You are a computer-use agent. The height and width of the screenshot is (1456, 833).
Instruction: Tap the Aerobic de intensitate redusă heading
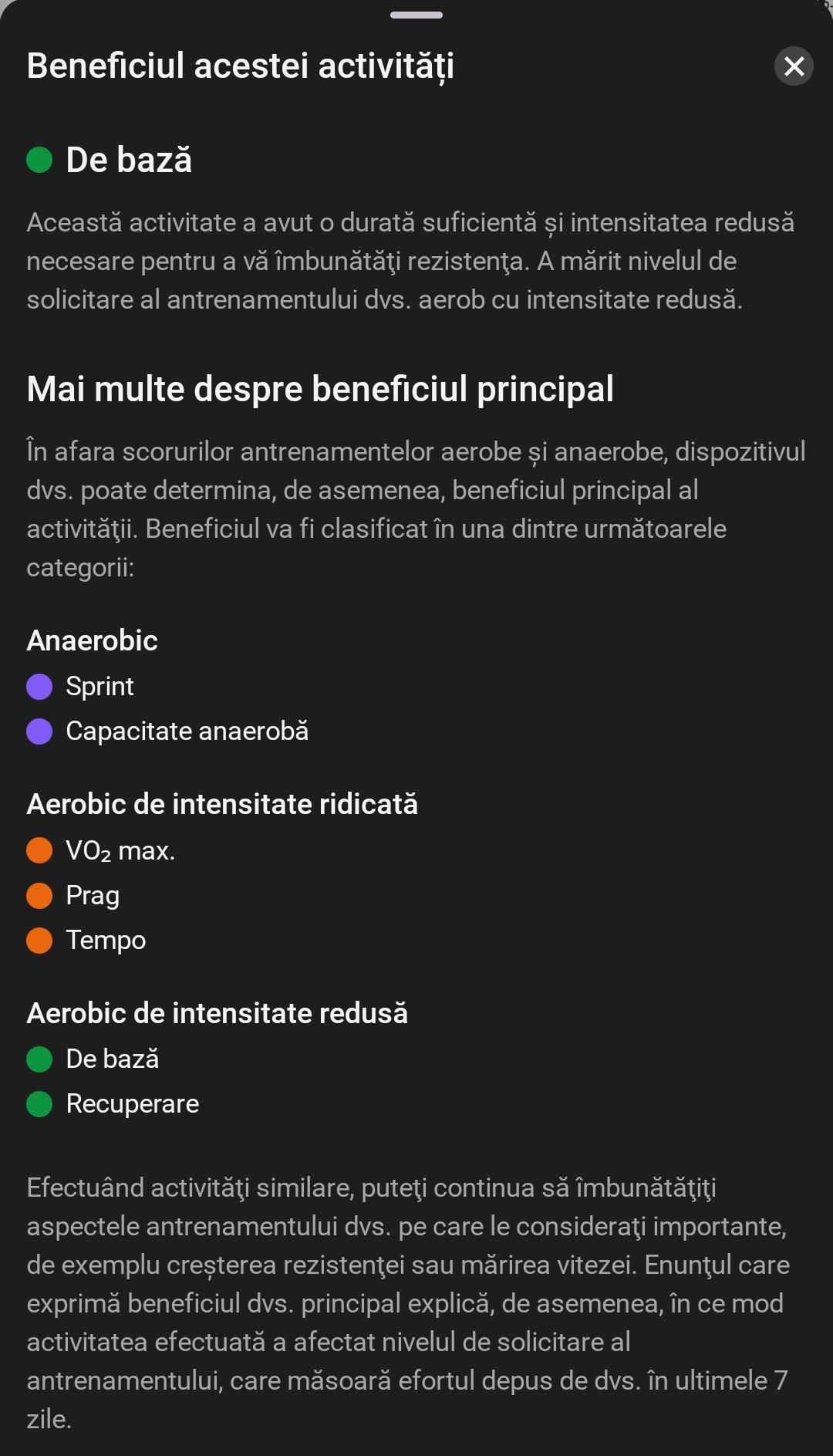(217, 1013)
